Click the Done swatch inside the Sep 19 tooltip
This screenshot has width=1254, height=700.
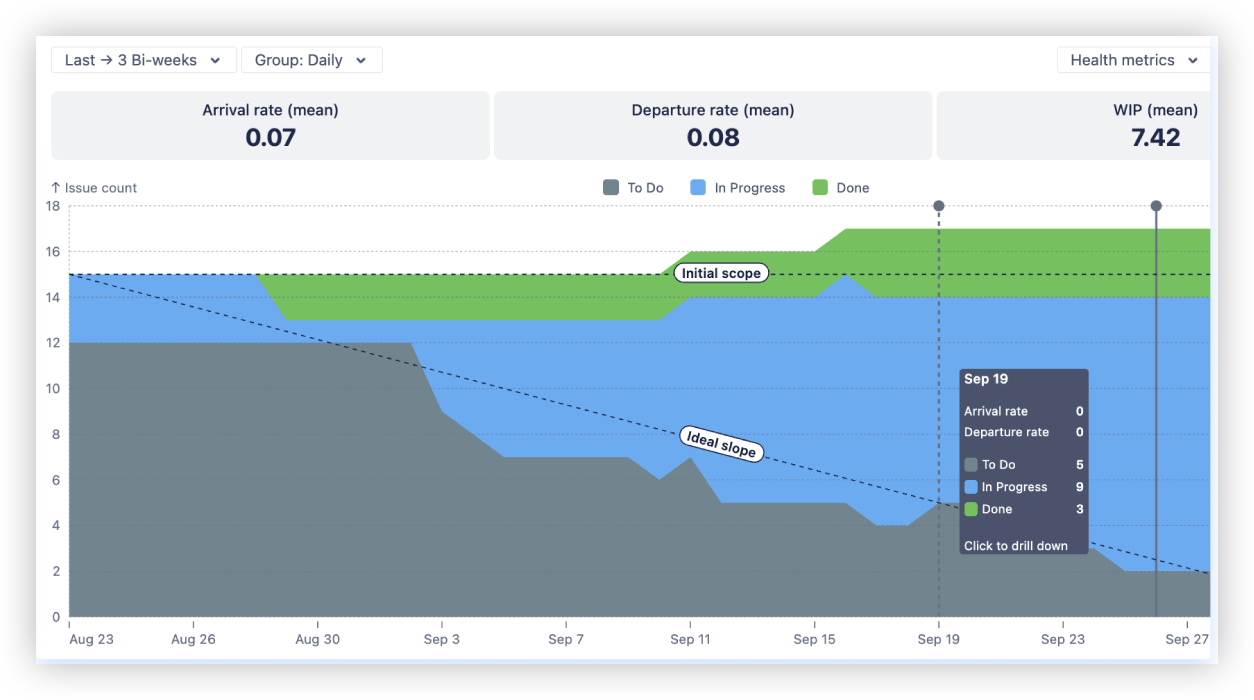tap(971, 509)
